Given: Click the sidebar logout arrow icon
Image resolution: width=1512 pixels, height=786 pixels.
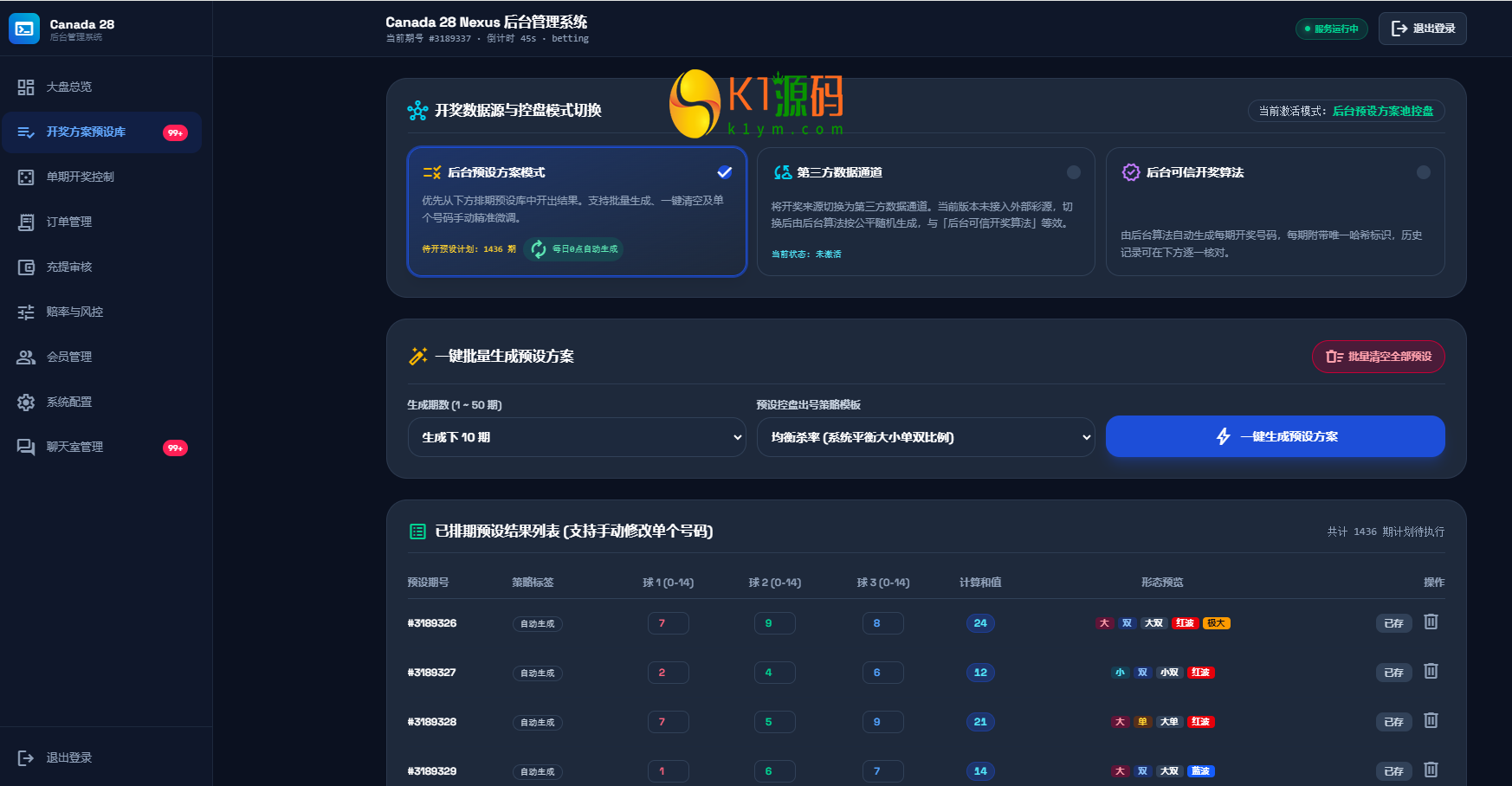Looking at the screenshot, I should (x=26, y=758).
